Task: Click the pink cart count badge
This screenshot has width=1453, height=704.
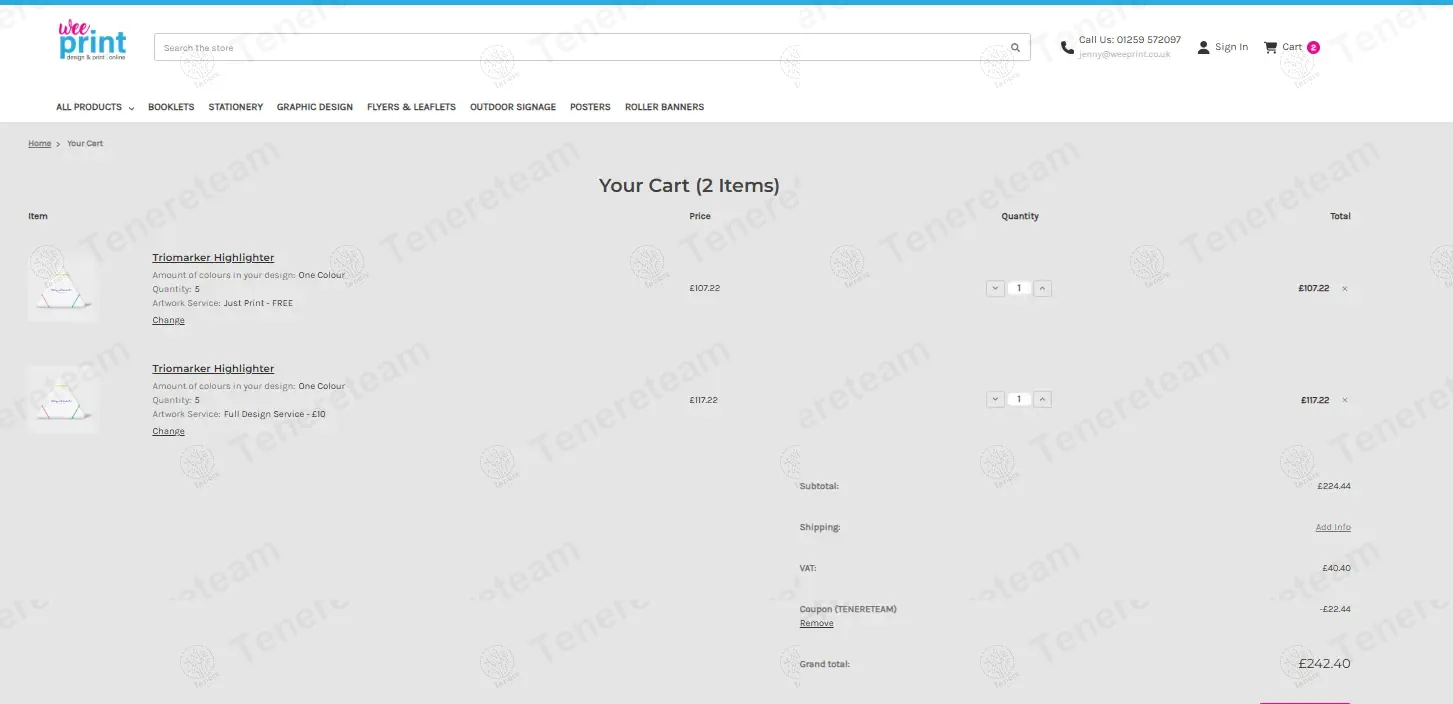Action: (1313, 47)
